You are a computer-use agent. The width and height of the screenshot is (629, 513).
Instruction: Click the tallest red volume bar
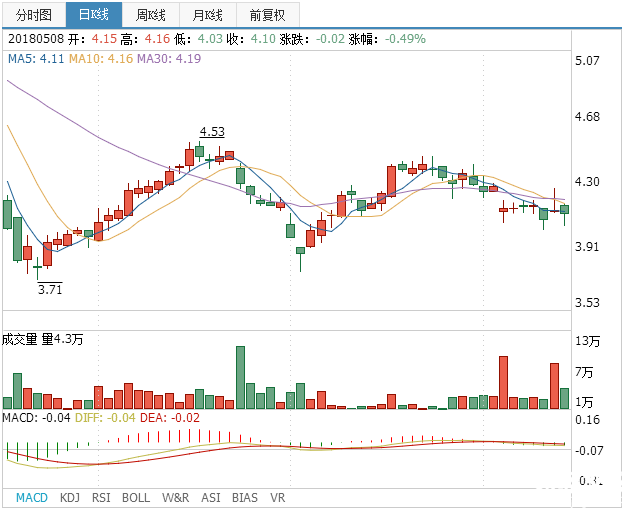click(503, 382)
